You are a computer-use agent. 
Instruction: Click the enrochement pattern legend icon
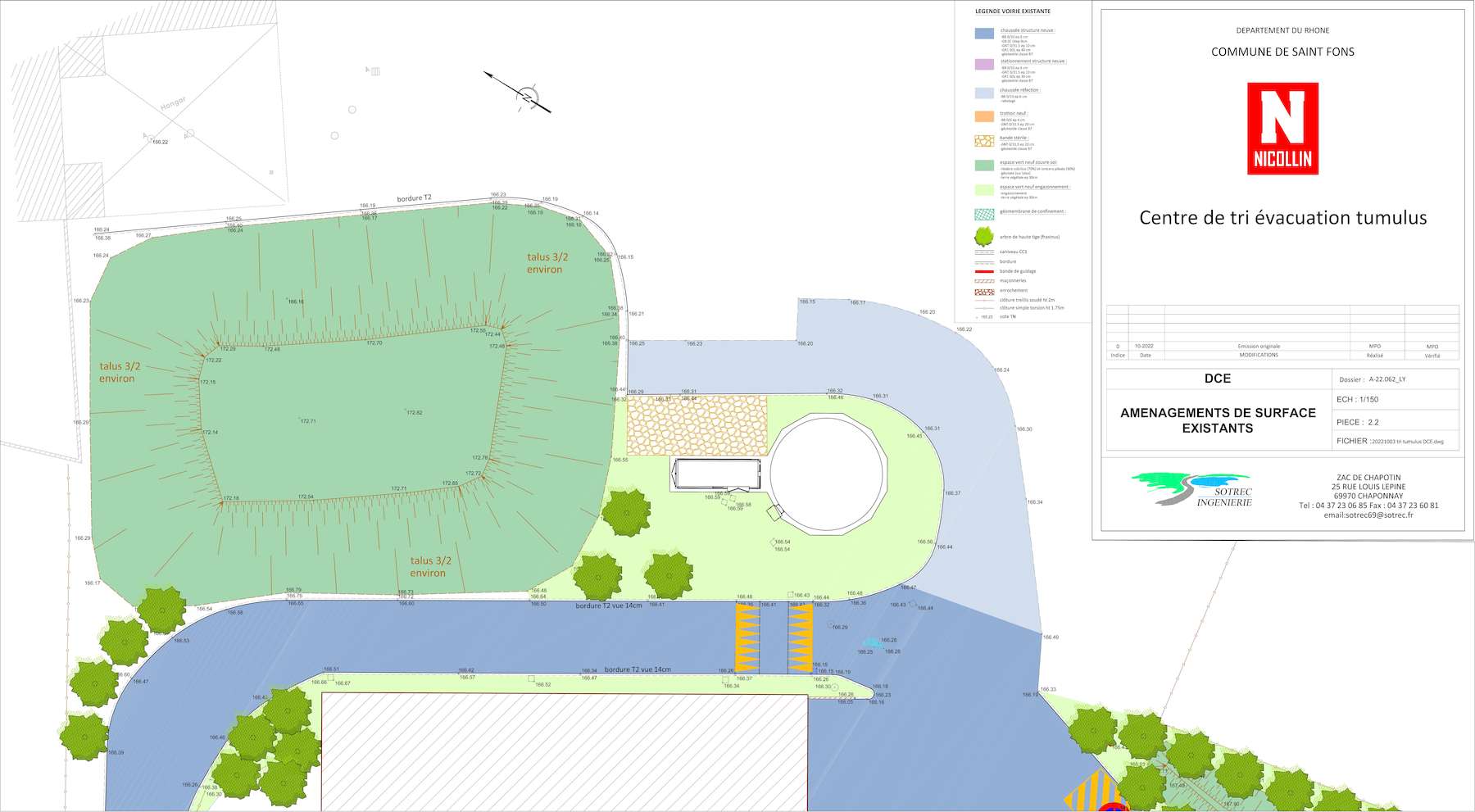pos(984,292)
